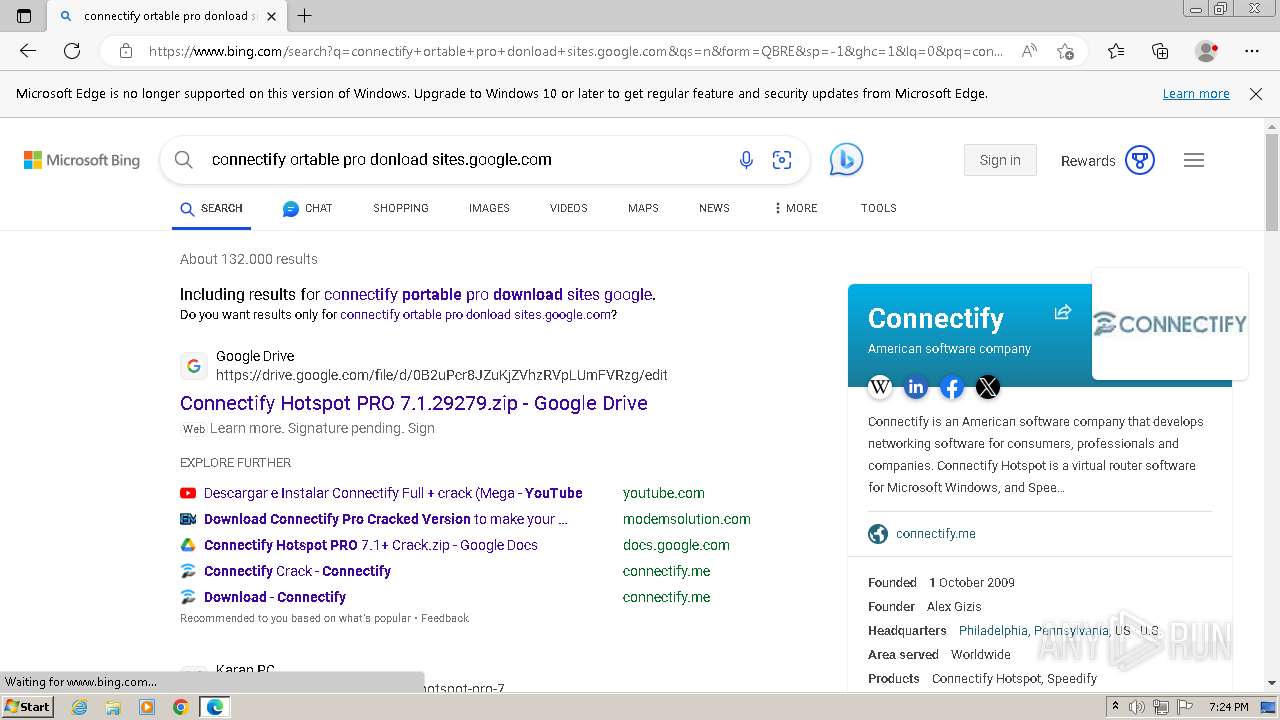Click the browser back arrow
The height and width of the screenshot is (720, 1280).
pos(28,51)
